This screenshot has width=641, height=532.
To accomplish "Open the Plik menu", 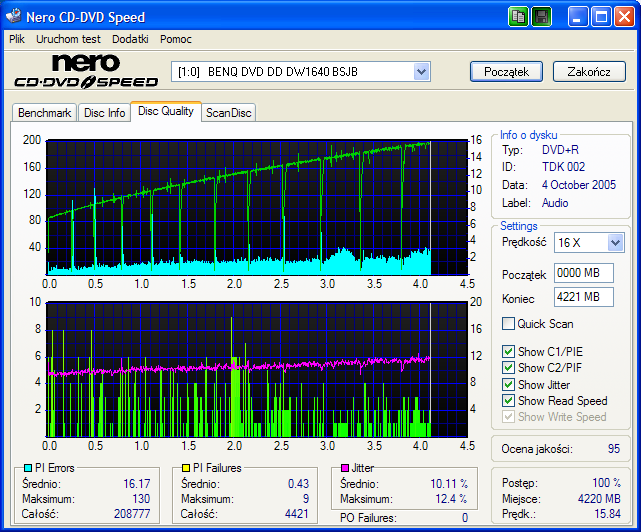I will [17, 39].
